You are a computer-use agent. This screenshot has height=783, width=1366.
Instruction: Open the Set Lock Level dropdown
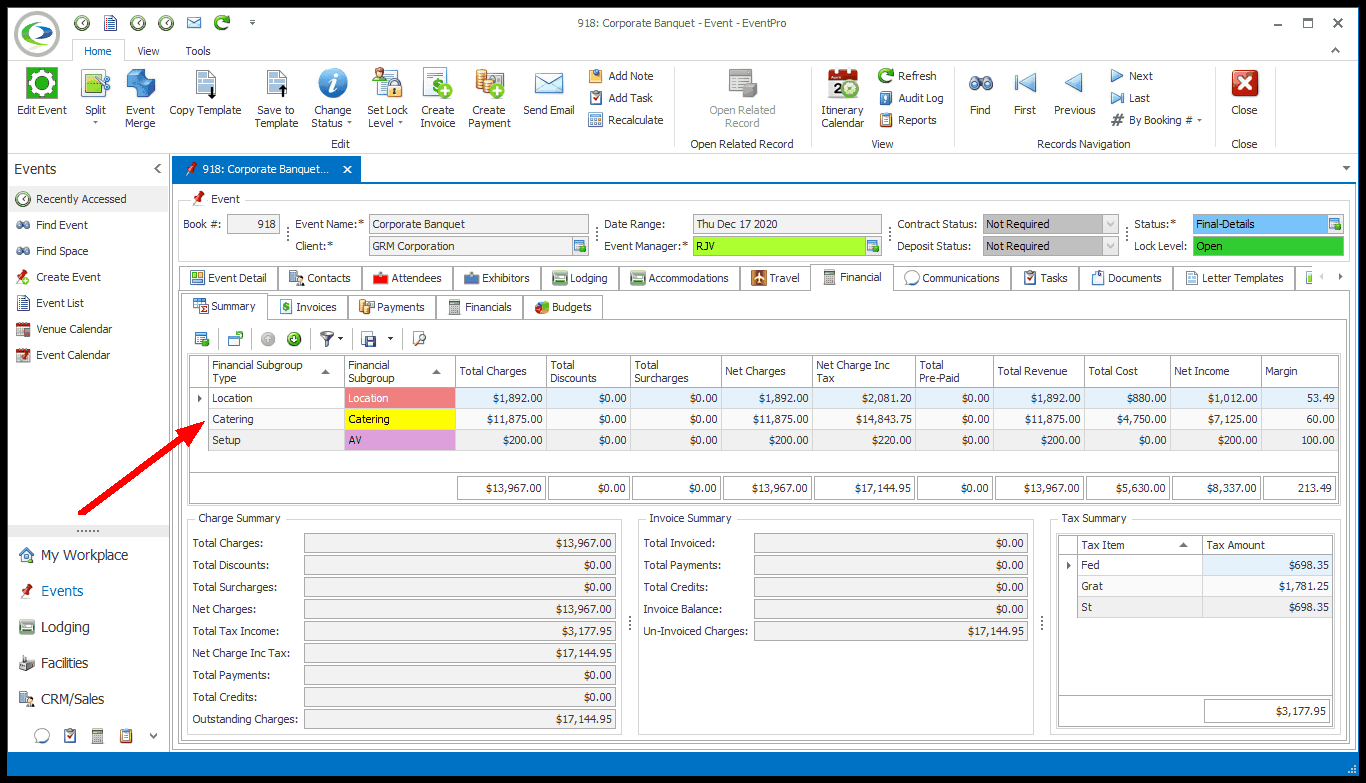(387, 98)
